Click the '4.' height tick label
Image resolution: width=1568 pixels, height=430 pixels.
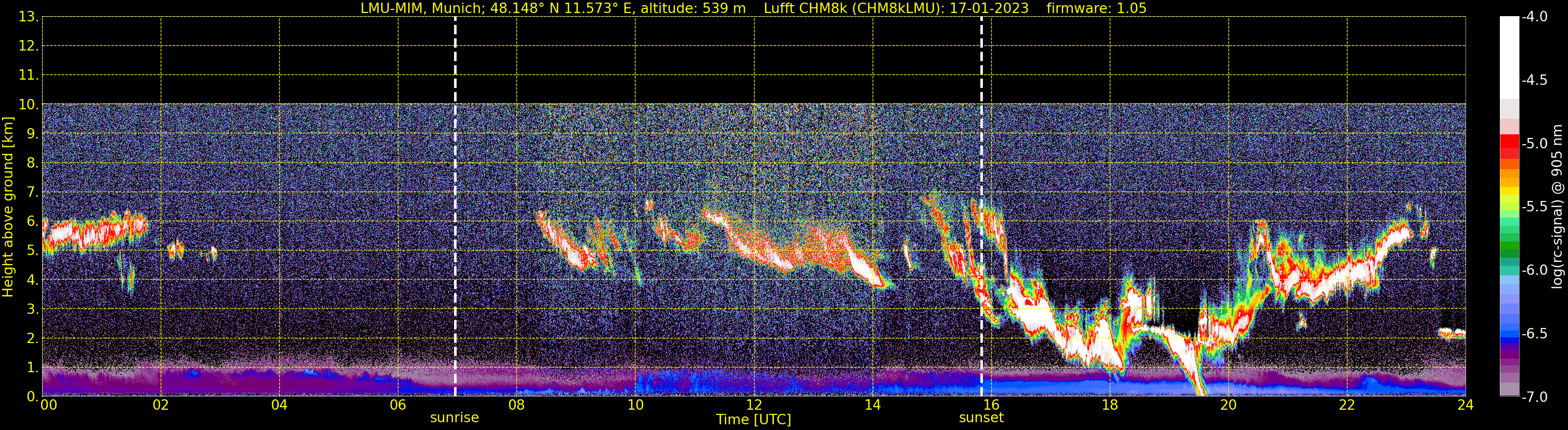point(33,280)
